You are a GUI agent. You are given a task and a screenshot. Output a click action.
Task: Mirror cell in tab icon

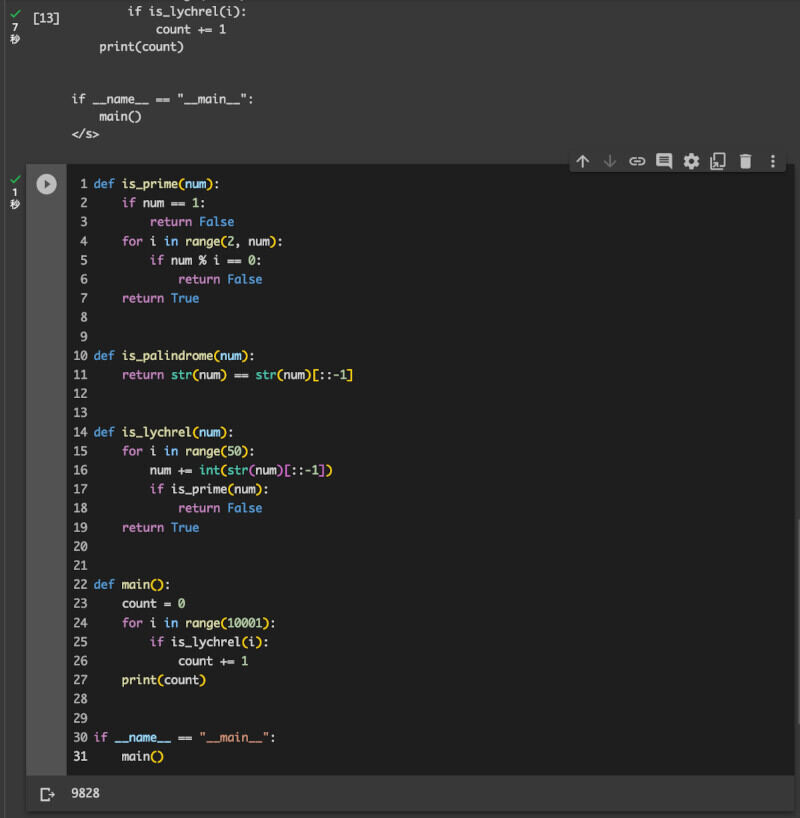[718, 161]
